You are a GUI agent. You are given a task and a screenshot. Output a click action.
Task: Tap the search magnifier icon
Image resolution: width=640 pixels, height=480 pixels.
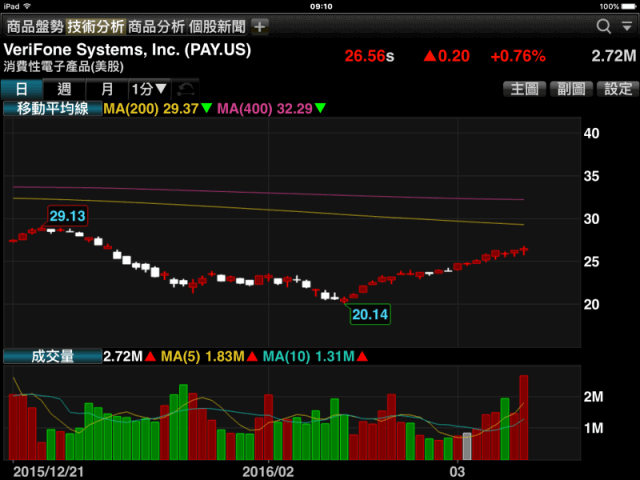tap(603, 26)
